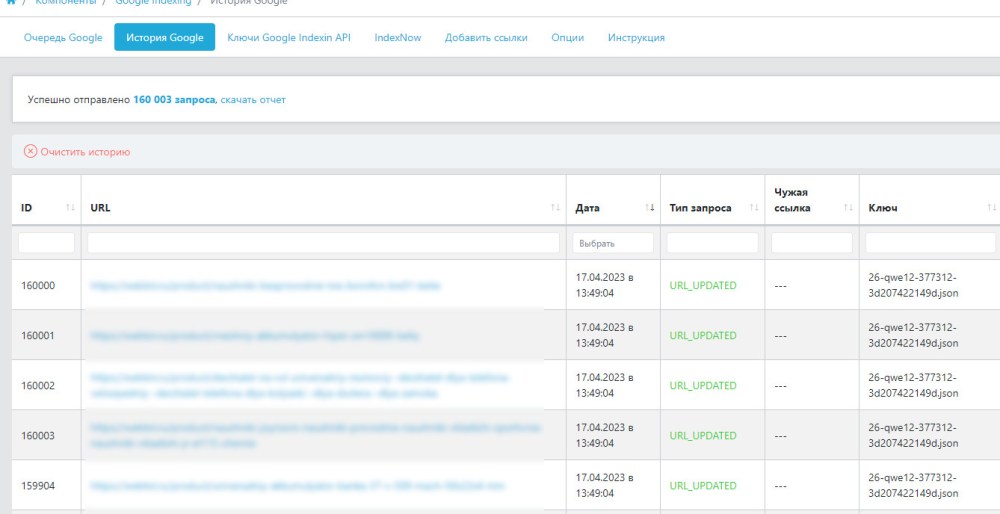Screen dimensions: 1000x514
Task: Click the Google Indexing breadcrumb link
Action: [153, 2]
